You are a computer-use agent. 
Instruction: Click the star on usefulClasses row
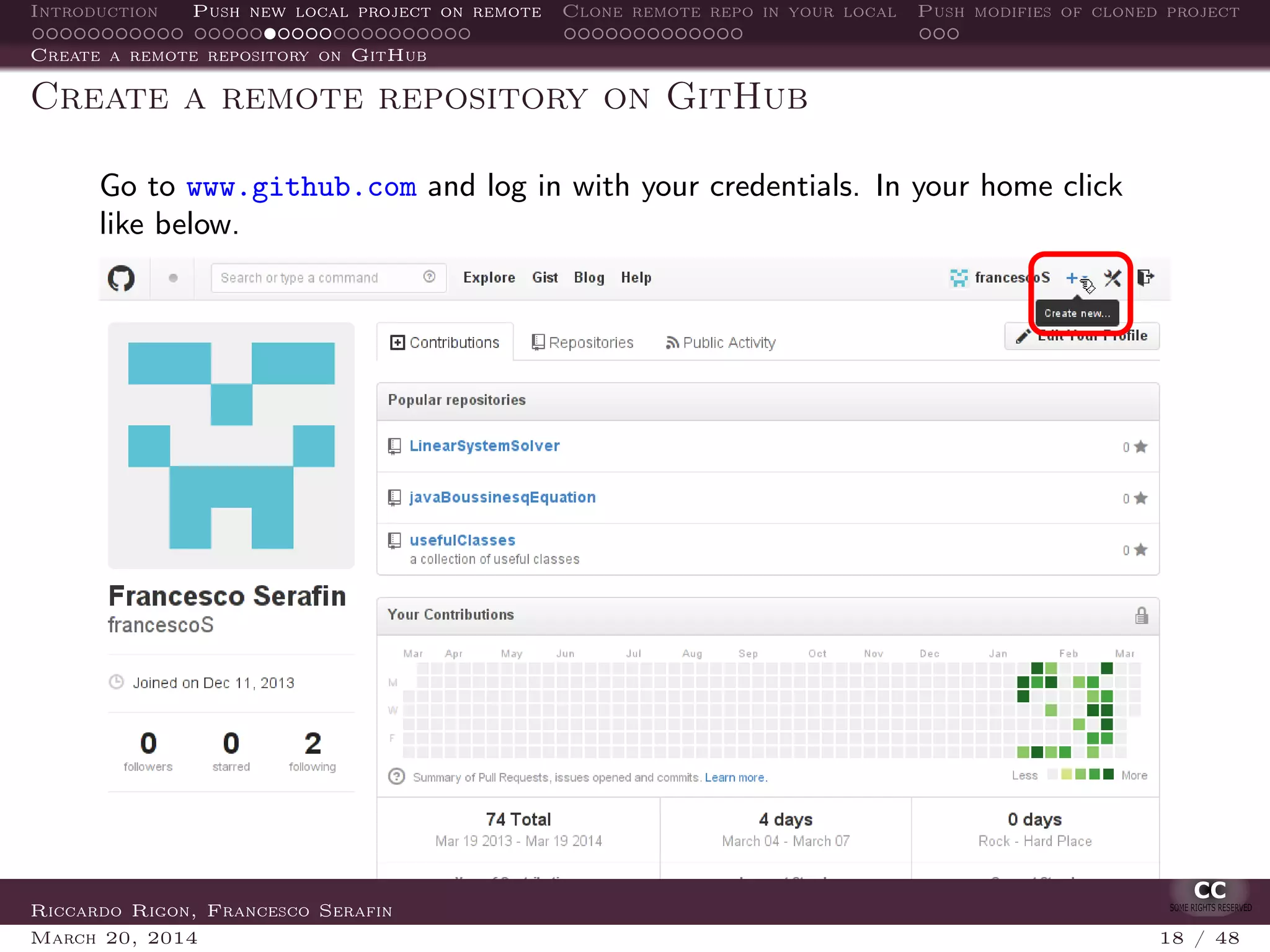pyautogui.click(x=1141, y=549)
